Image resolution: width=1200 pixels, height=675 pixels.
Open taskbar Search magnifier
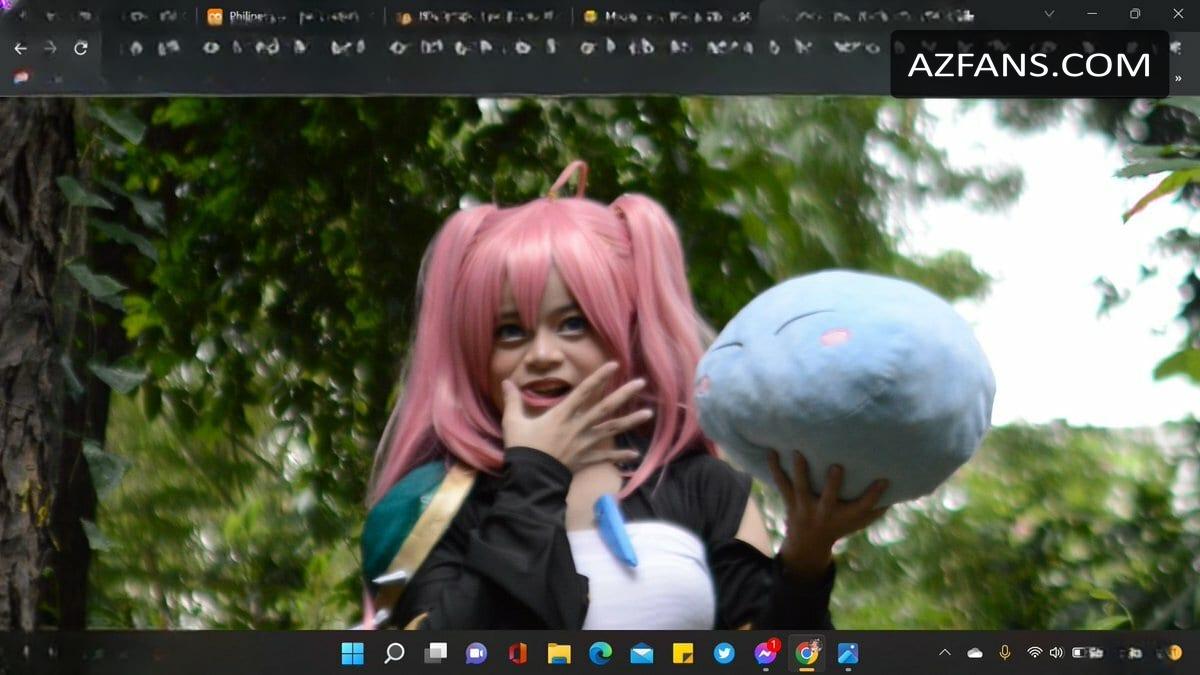(x=394, y=653)
